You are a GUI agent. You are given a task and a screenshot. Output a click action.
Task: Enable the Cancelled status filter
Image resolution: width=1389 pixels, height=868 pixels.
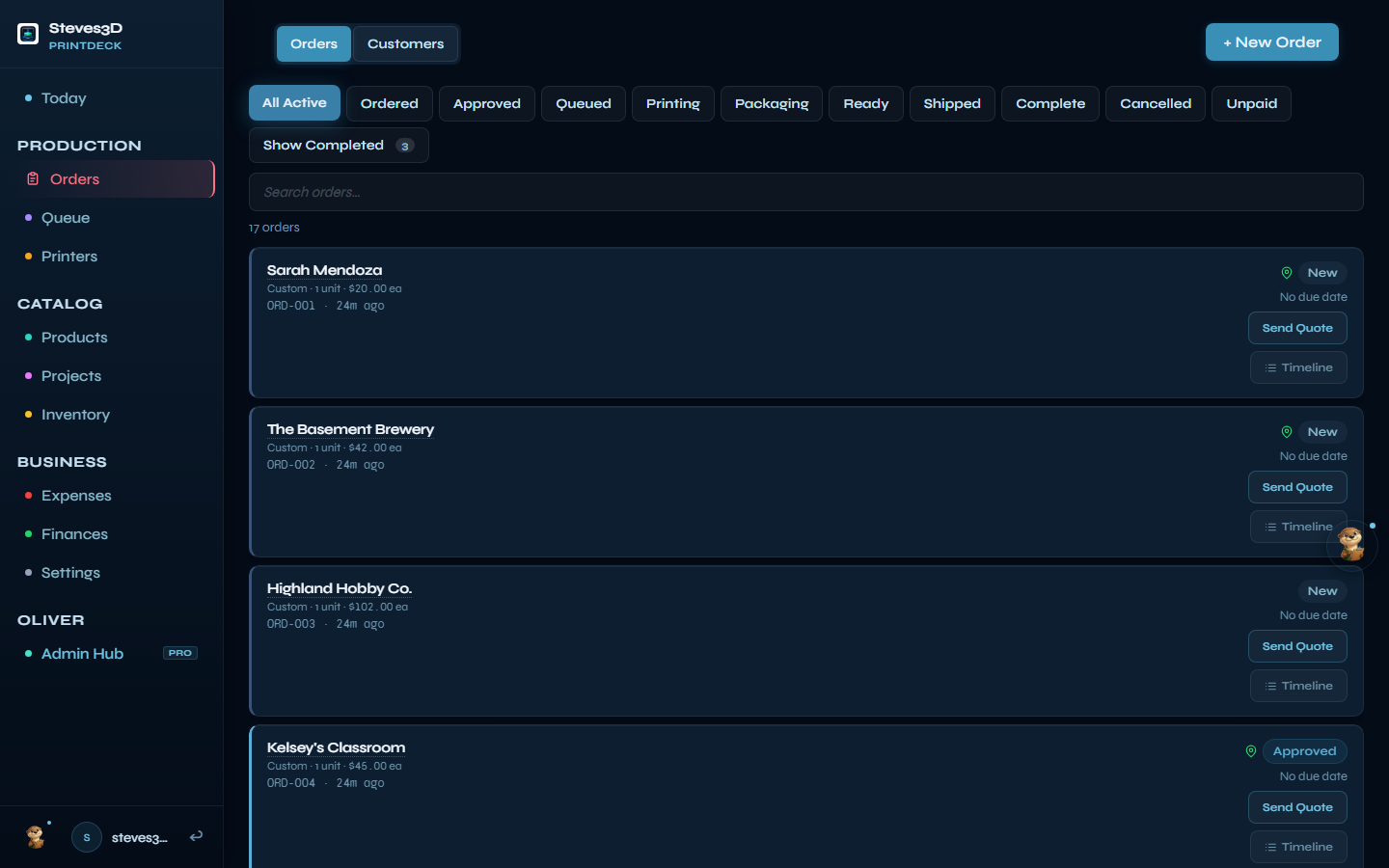[x=1155, y=103]
